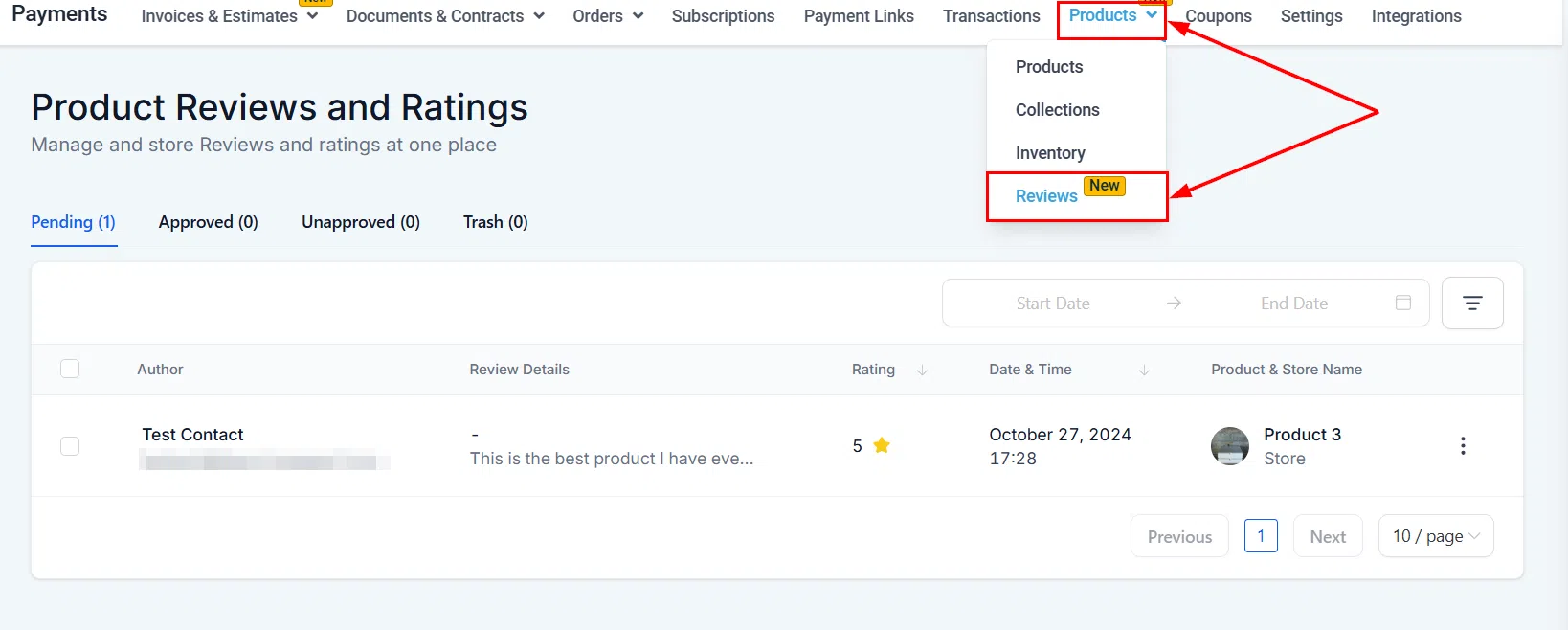Go to Subscriptions in nav bar

click(x=723, y=16)
